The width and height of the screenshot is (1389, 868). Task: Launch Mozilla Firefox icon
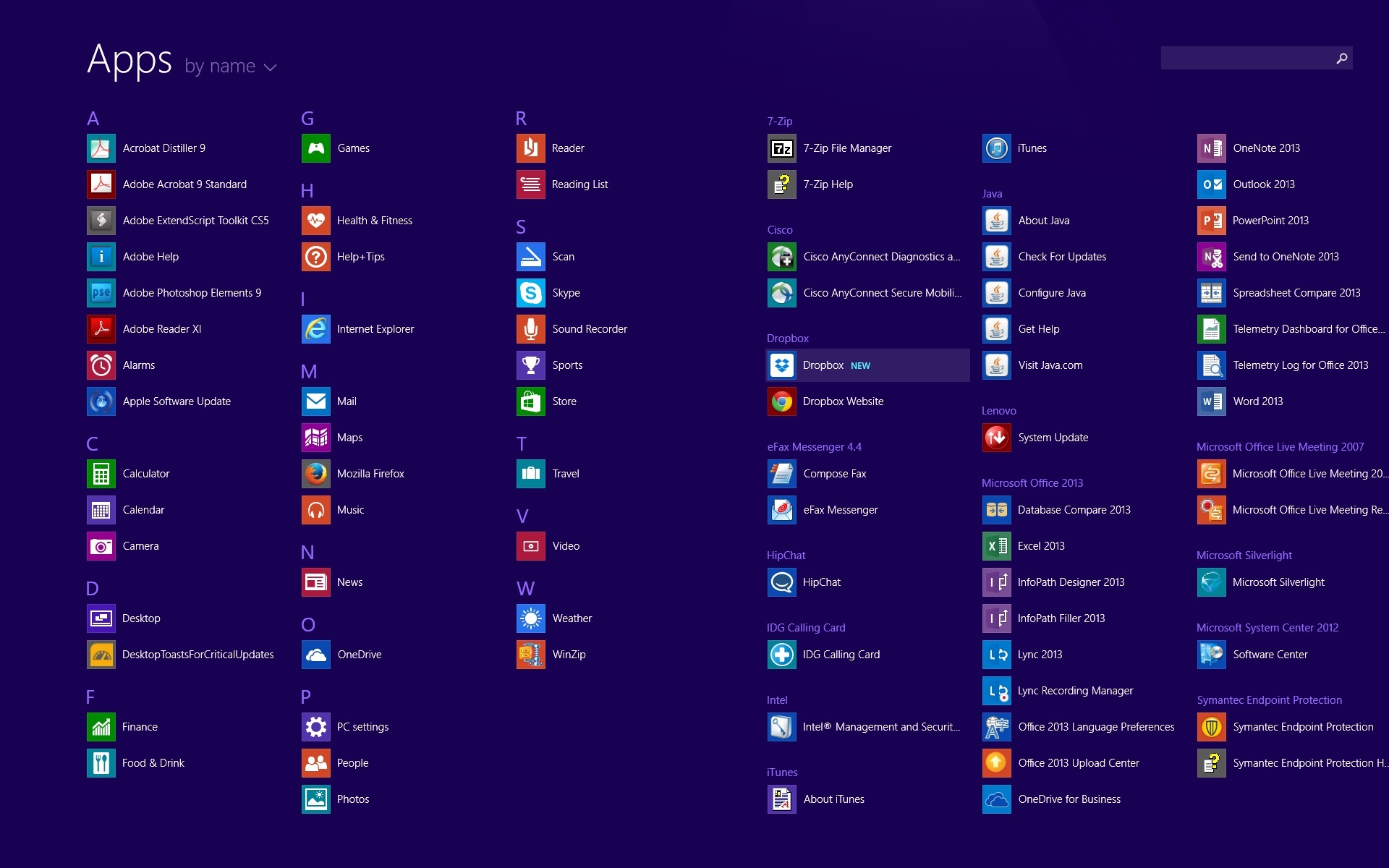[x=316, y=474]
